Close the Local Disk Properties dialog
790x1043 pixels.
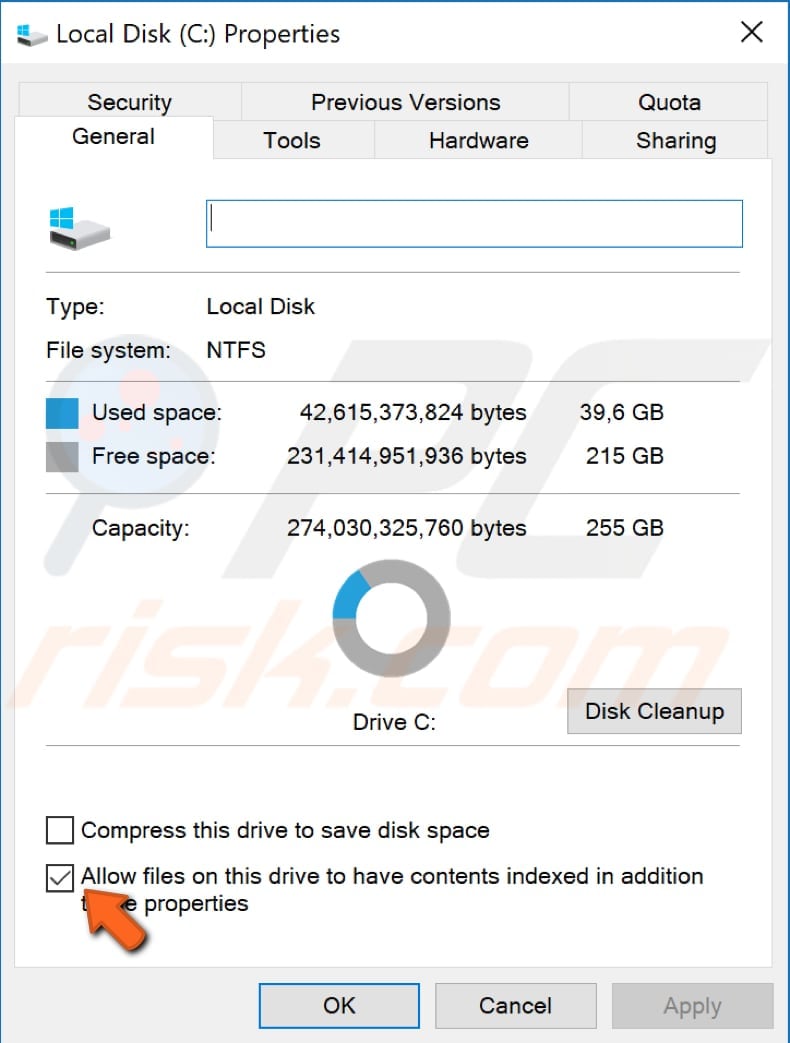751,32
